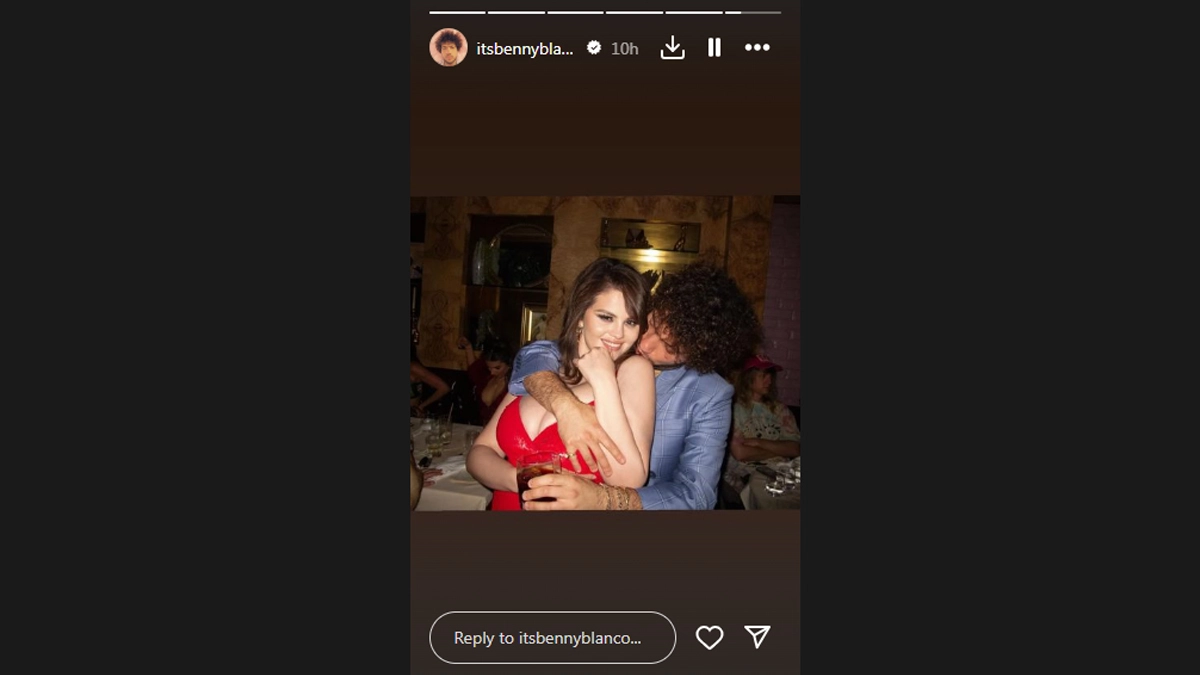Jump to the first story progress segment
Viewport: 1200px width, 675px height.
pos(457,12)
